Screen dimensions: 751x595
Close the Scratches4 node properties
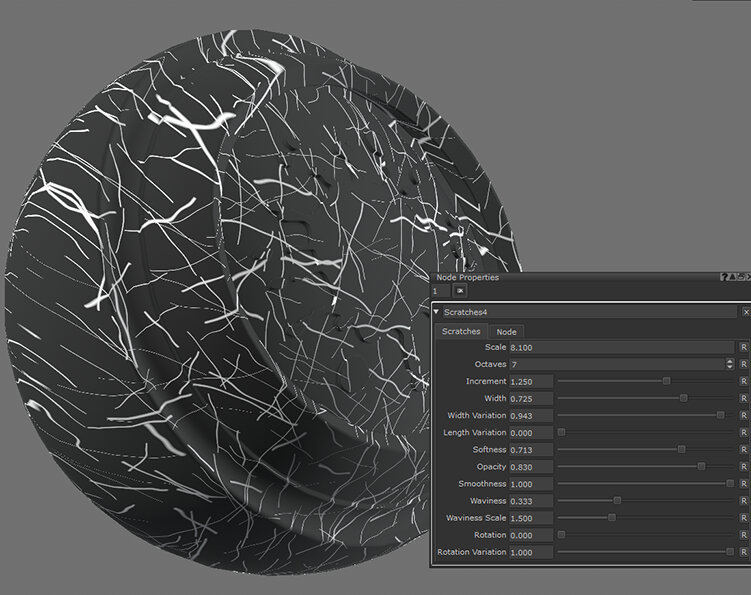pos(745,312)
